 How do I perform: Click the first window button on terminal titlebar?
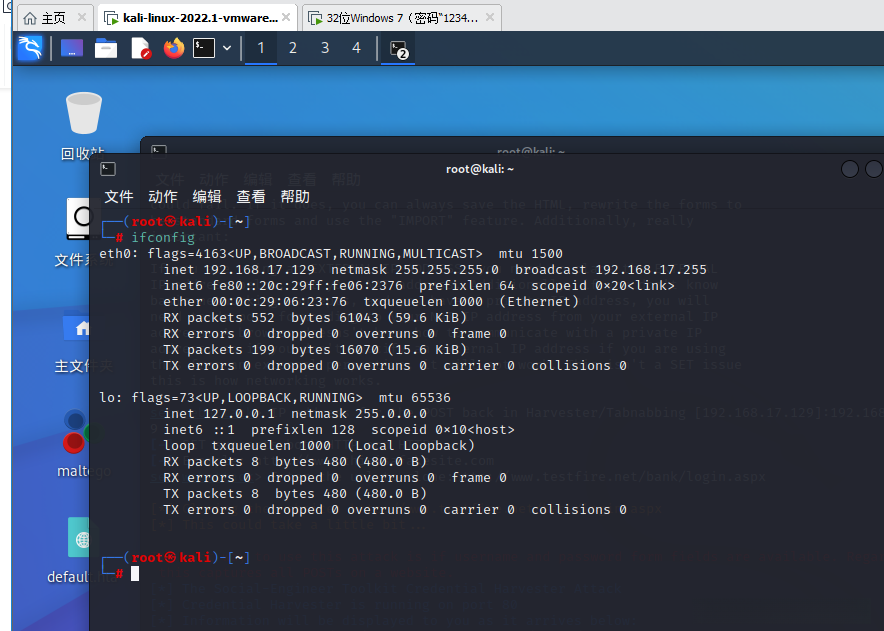[x=850, y=169]
